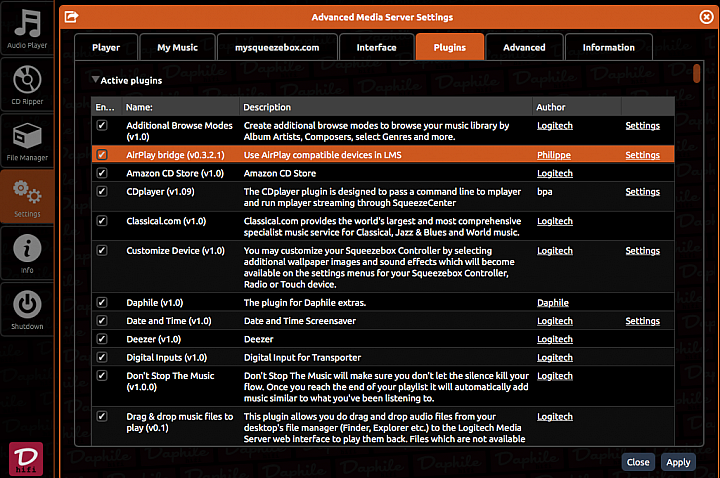Click the 'bpa' author text
The height and width of the screenshot is (478, 720).
pyautogui.click(x=545, y=192)
